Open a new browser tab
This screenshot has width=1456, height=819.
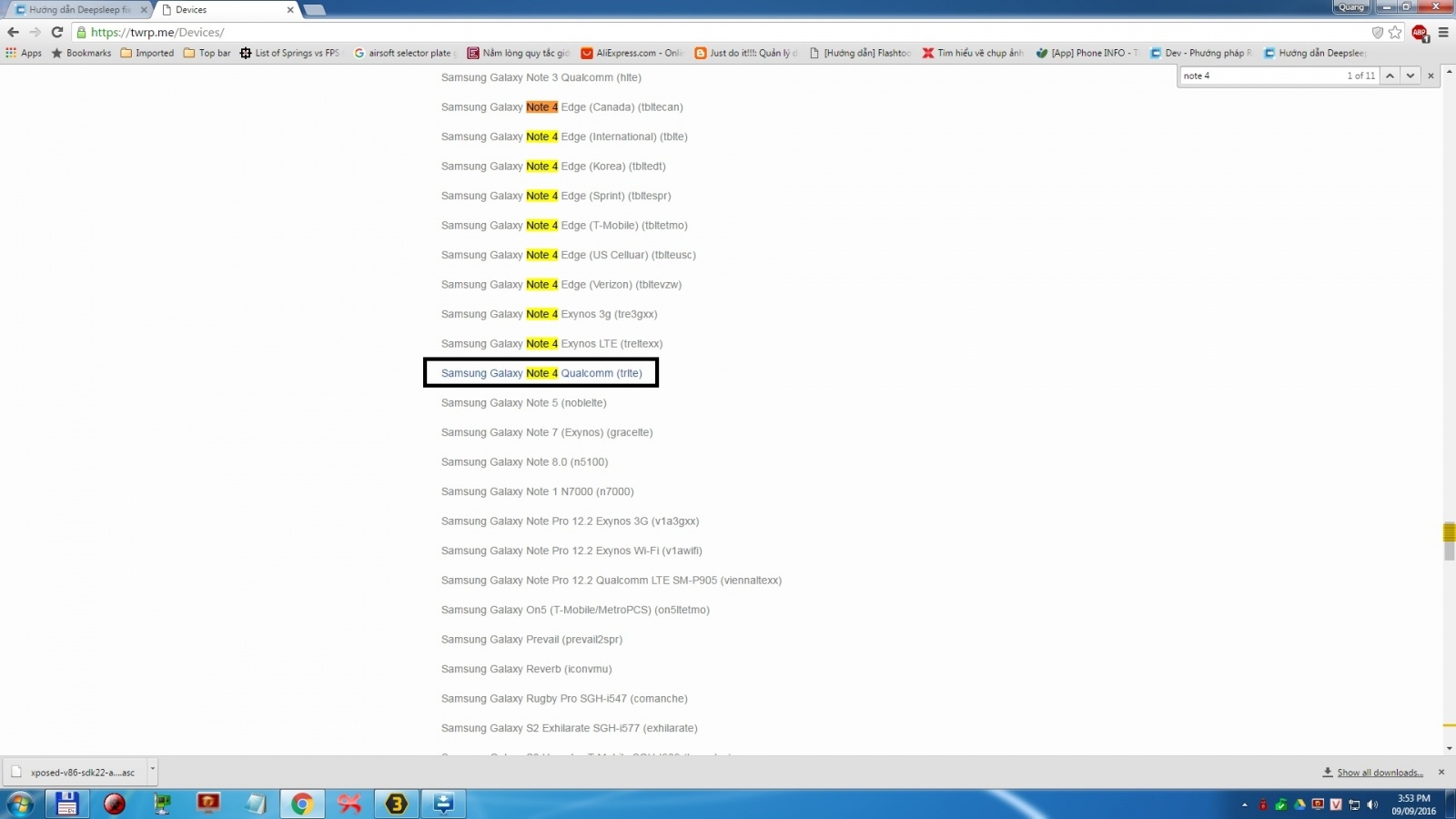(x=314, y=10)
